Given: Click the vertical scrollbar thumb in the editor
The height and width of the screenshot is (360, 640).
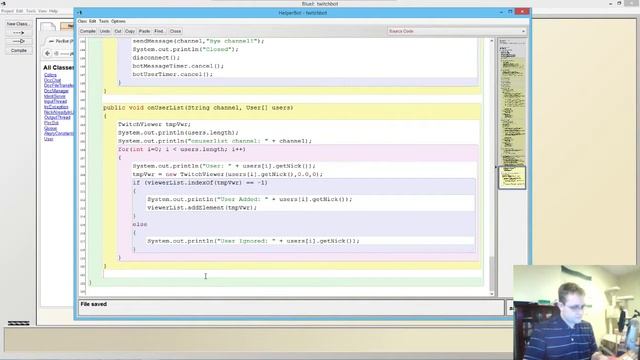Looking at the screenshot, I should coord(491,273).
